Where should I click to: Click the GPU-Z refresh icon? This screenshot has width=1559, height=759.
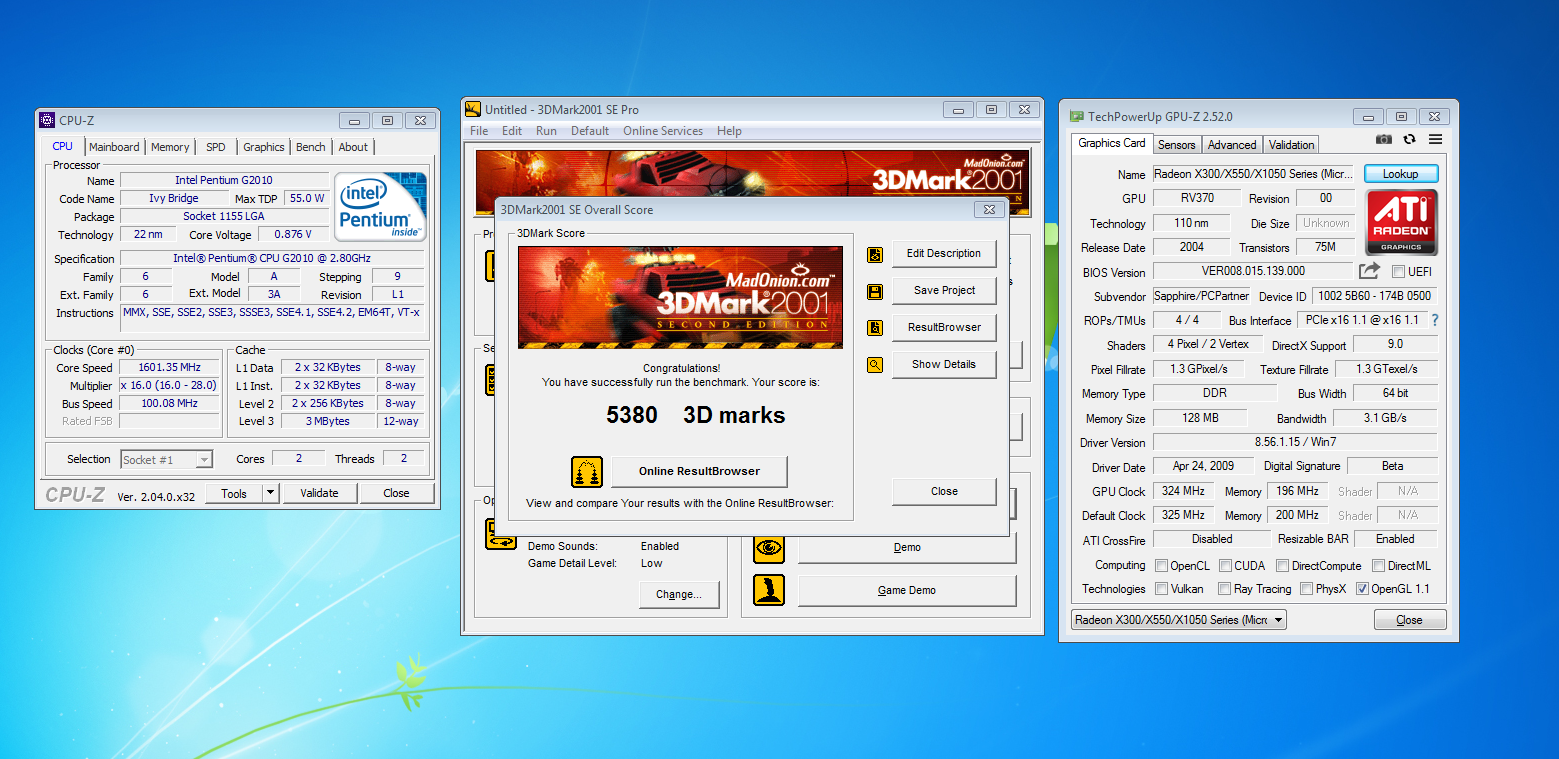[1409, 140]
